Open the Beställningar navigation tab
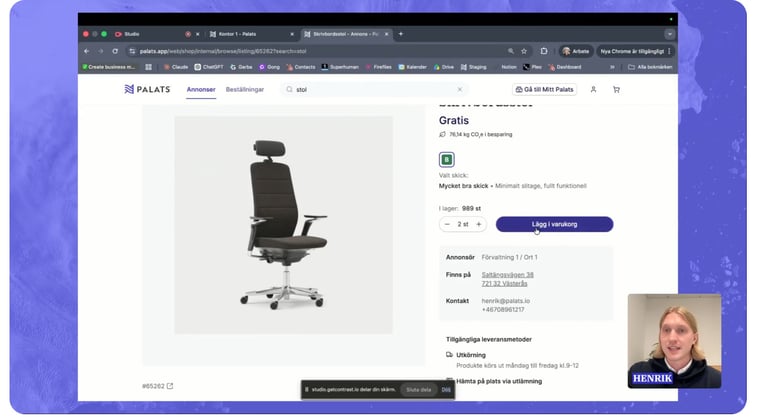 (245, 90)
